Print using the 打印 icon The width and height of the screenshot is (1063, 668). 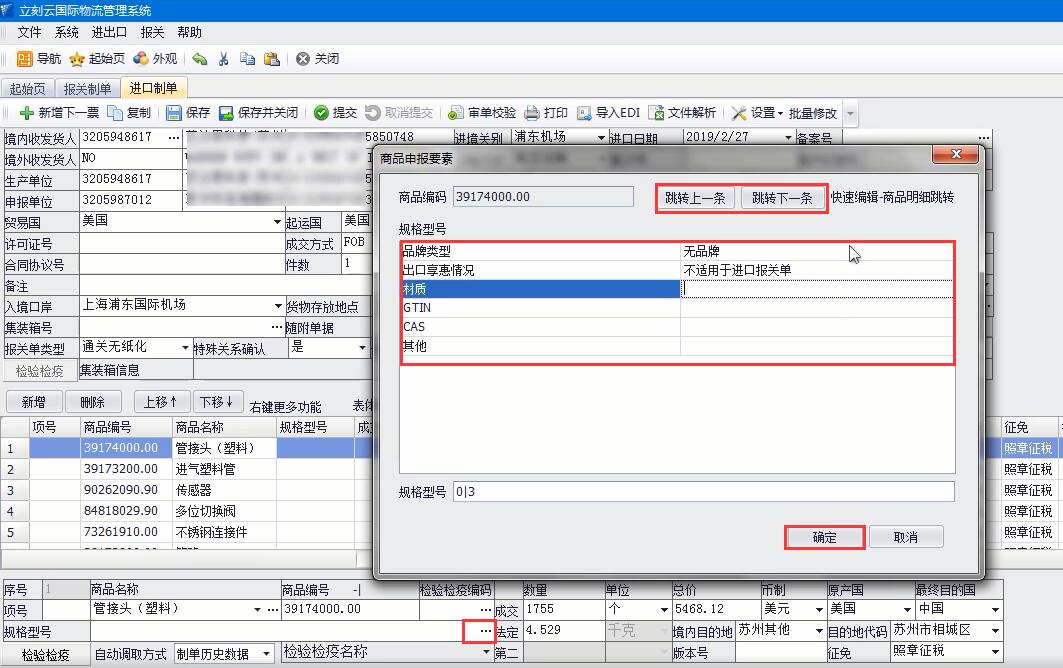coord(532,113)
